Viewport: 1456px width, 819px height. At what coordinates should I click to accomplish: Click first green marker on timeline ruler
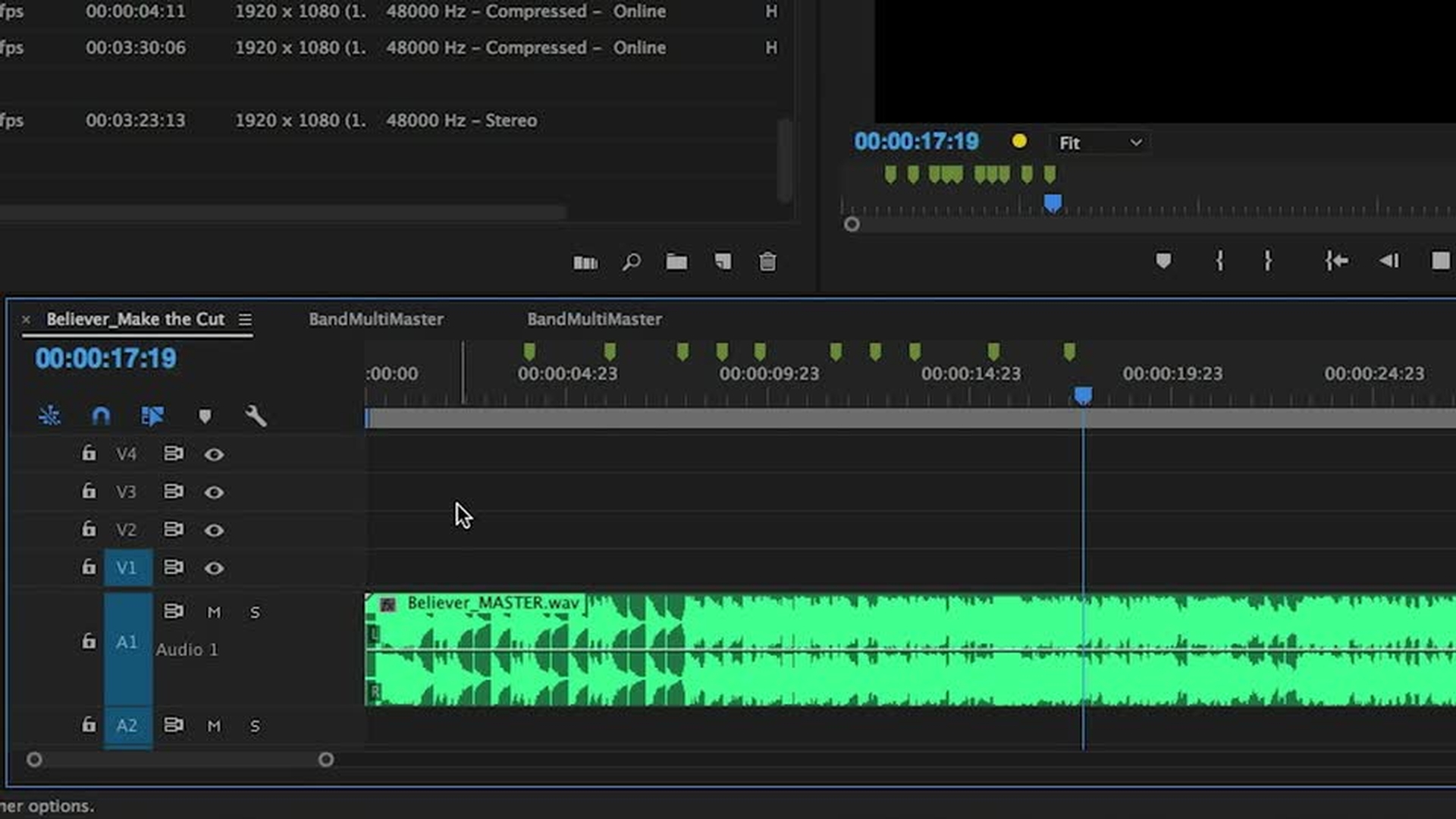(529, 351)
